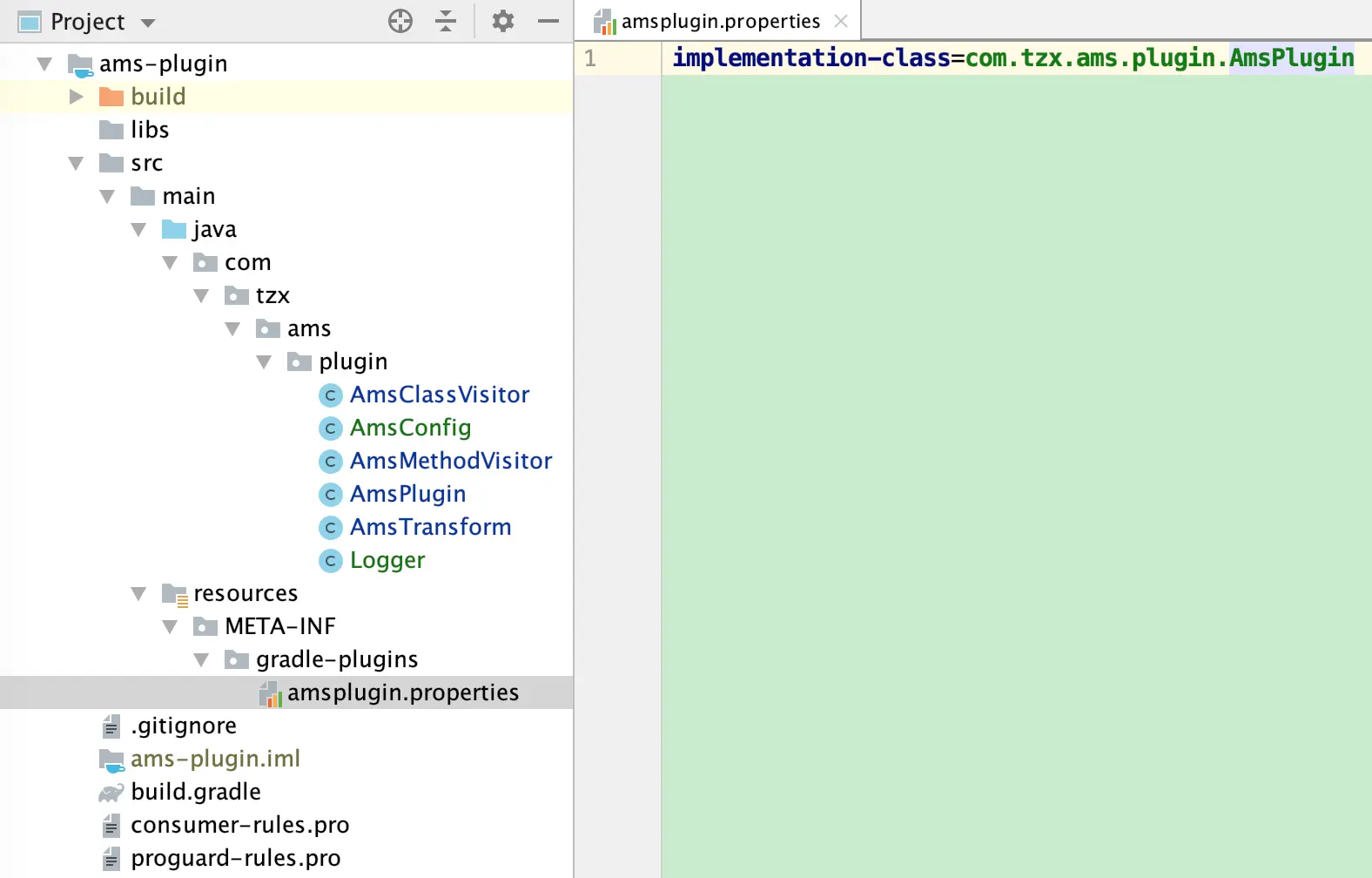
Task: Click the AmsTransform class icon
Action: click(331, 528)
